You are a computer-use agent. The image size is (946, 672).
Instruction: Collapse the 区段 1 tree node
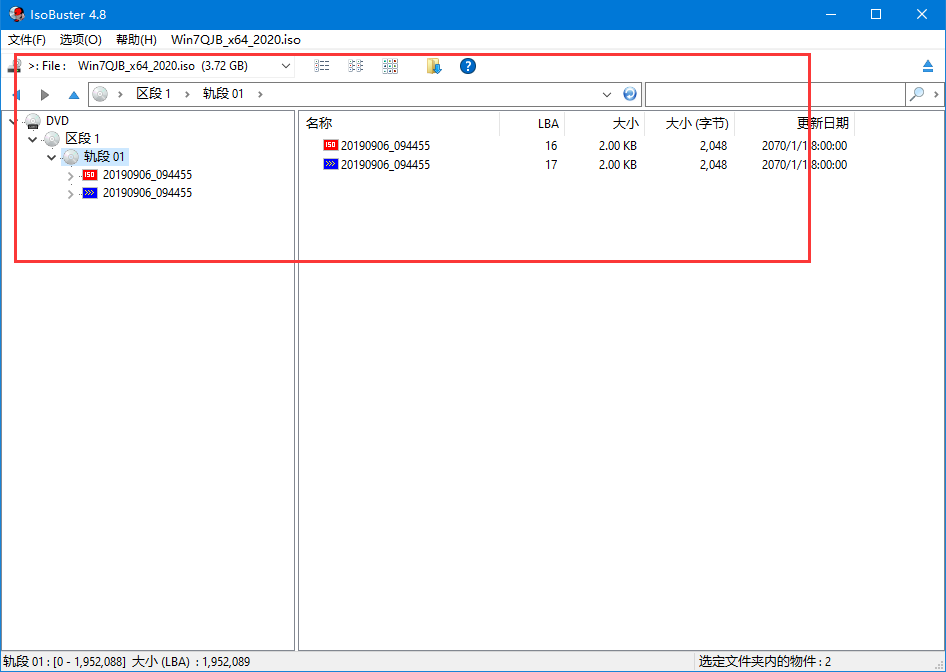(x=33, y=139)
